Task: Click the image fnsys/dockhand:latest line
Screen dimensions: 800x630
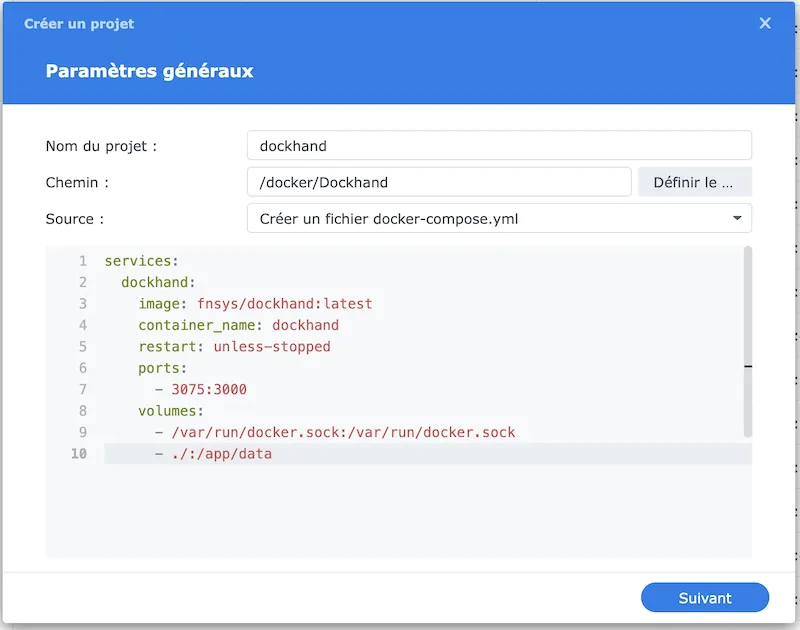Action: (x=255, y=304)
